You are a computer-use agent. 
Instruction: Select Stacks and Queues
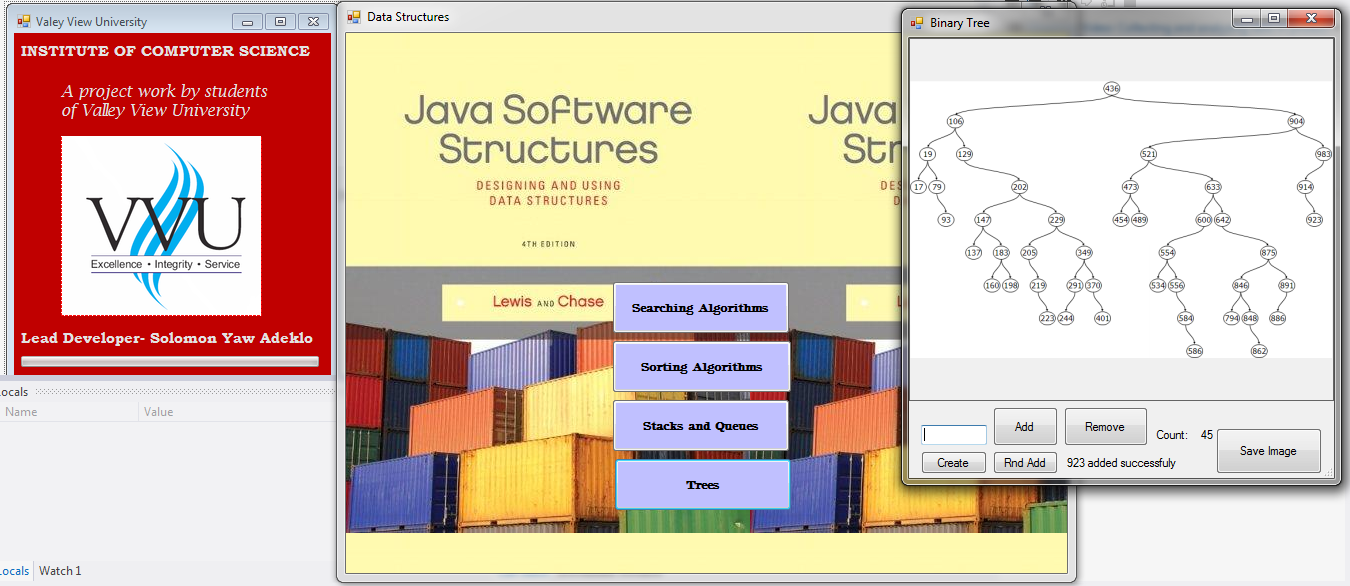(700, 426)
